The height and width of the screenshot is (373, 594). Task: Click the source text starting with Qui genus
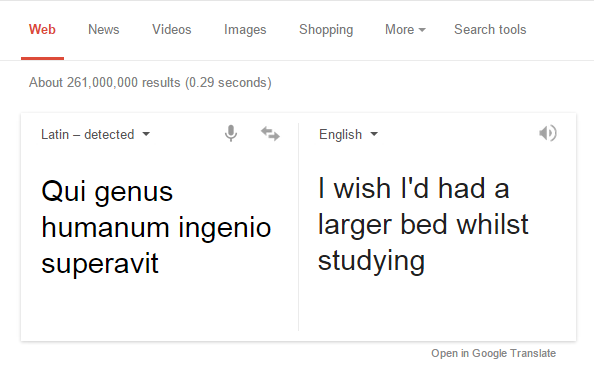(156, 227)
